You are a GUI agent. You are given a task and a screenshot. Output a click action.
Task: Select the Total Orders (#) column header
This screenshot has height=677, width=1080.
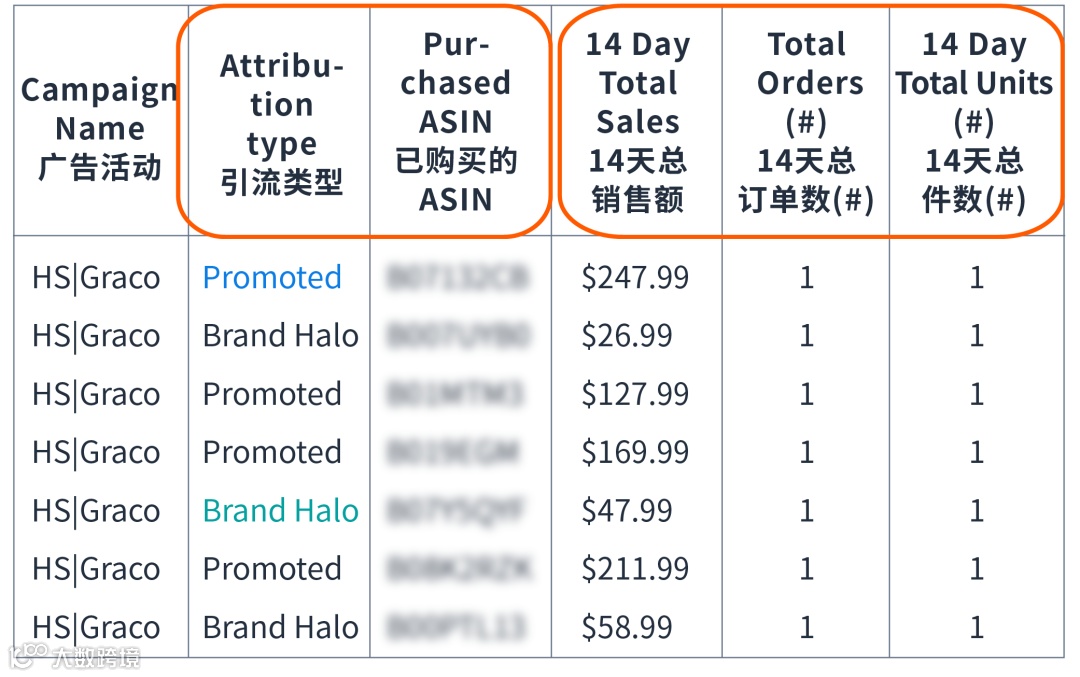[x=807, y=122]
